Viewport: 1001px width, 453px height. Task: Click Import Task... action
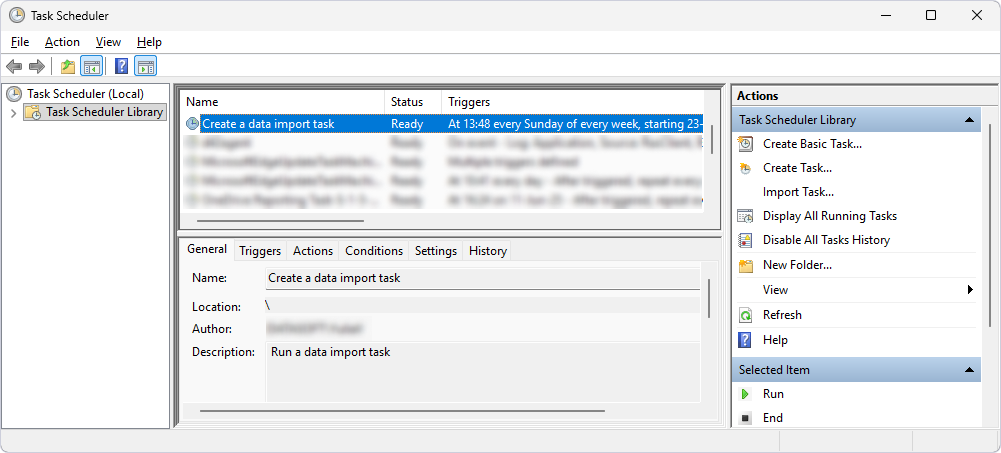(x=799, y=192)
